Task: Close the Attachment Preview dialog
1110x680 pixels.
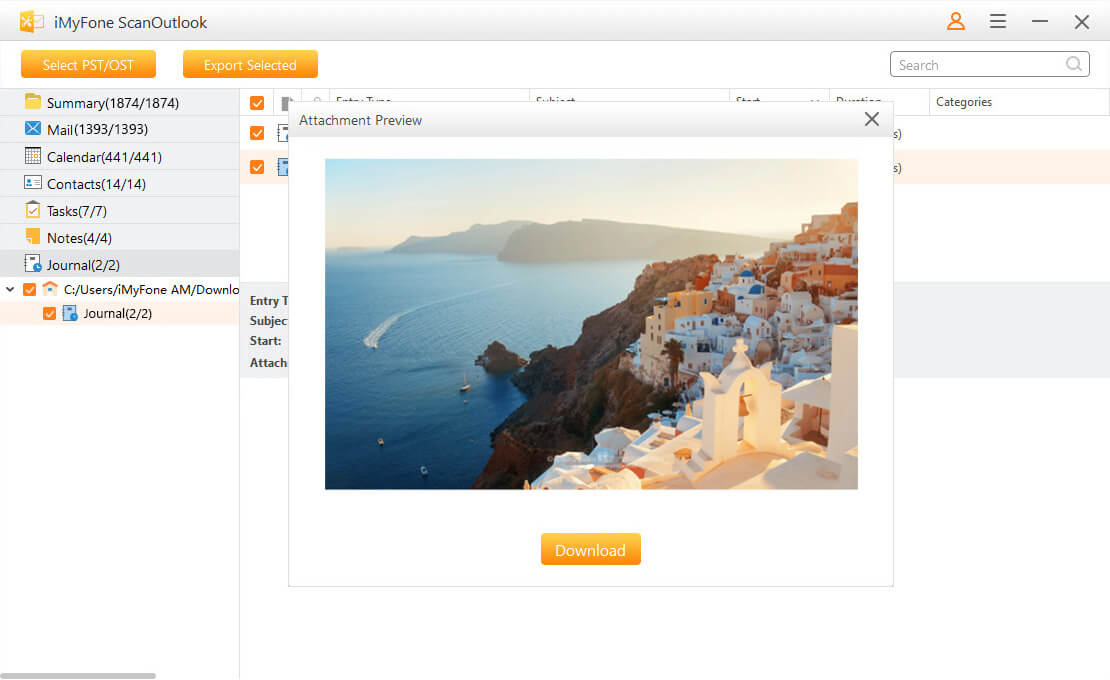Action: [871, 120]
